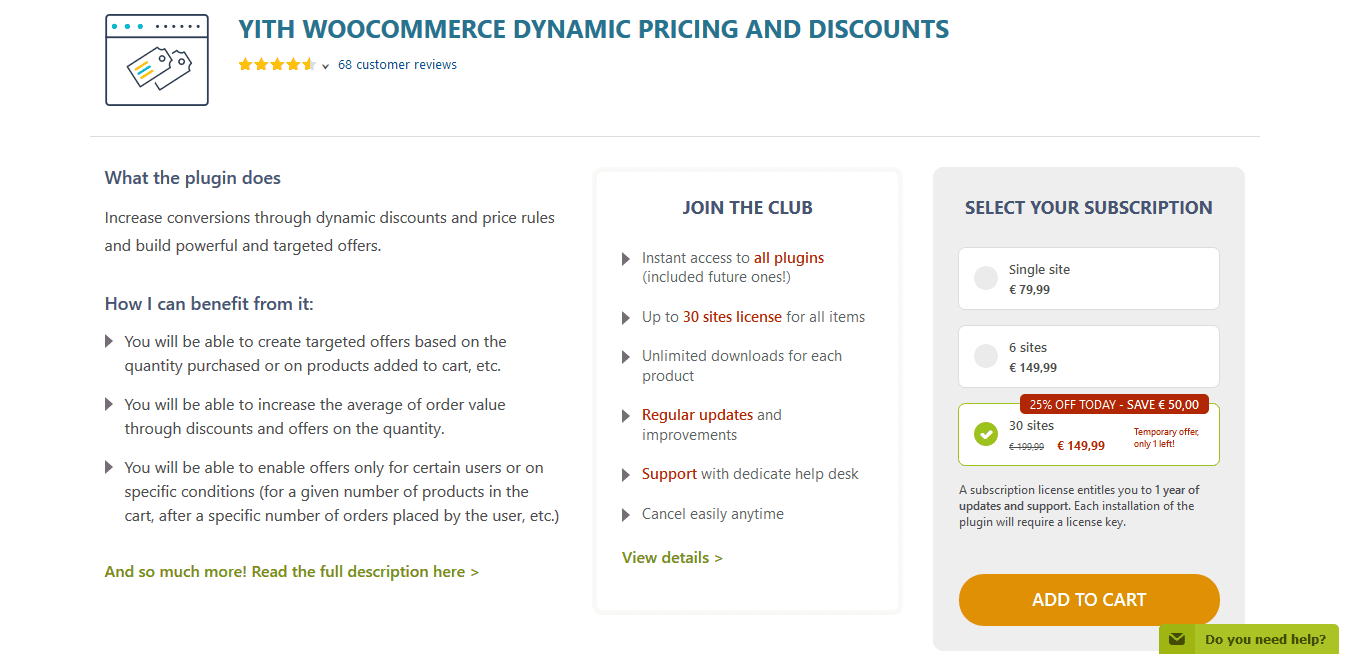Click the star rating icons

coord(277,65)
